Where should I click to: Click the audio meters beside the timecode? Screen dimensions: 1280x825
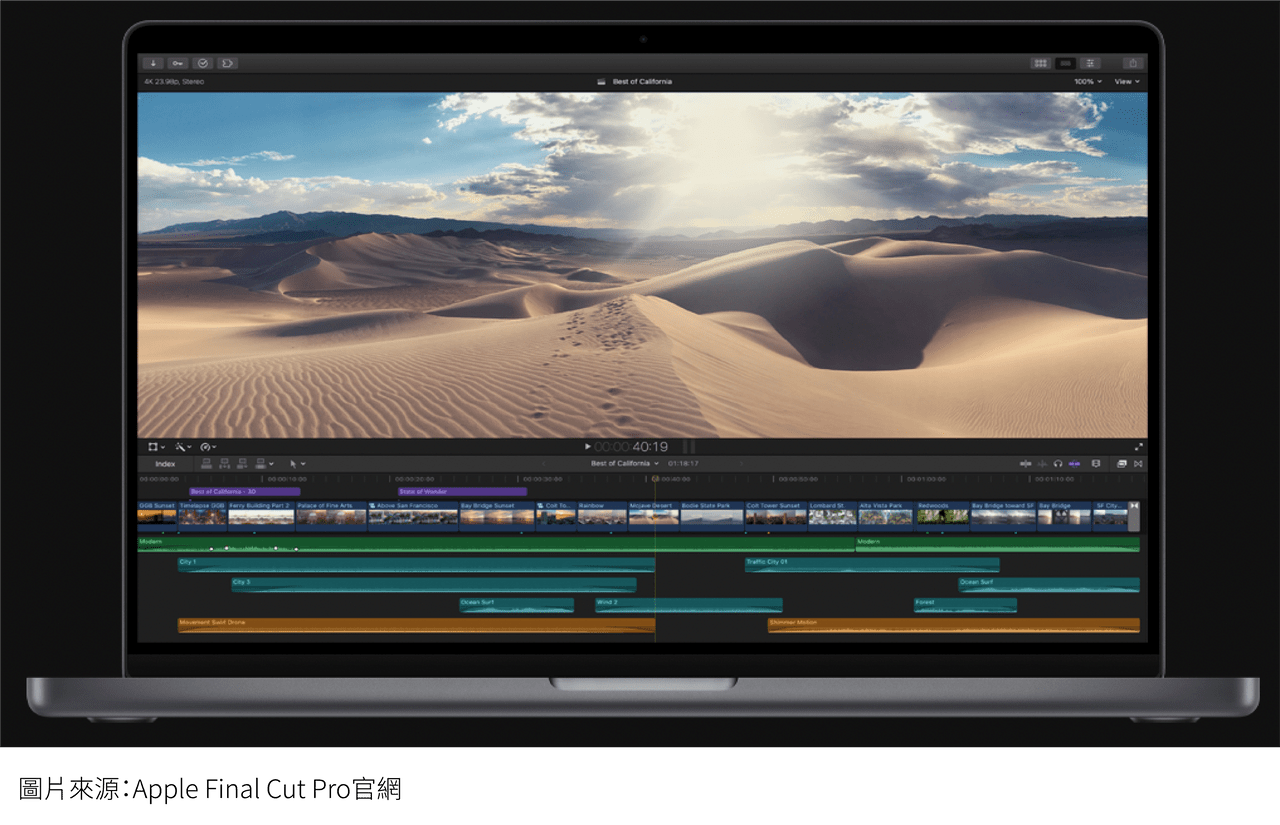[x=689, y=447]
